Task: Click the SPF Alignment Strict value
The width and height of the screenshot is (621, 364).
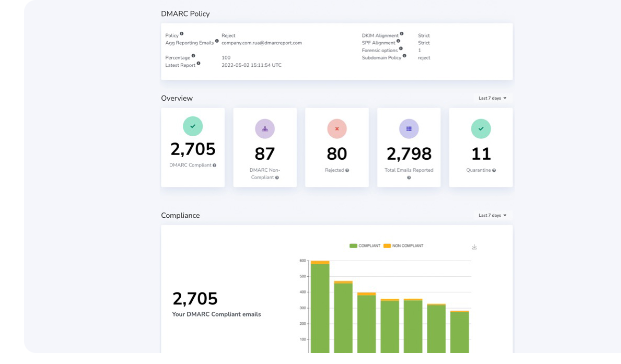Action: pos(424,43)
